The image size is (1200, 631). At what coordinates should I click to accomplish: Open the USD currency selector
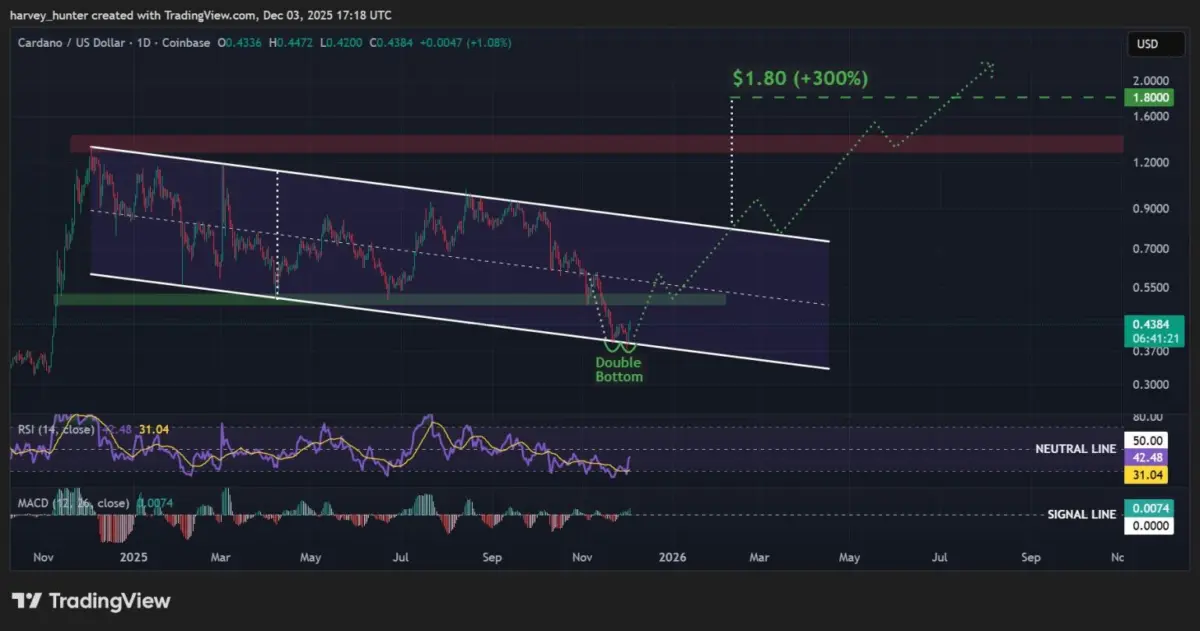coord(1155,43)
